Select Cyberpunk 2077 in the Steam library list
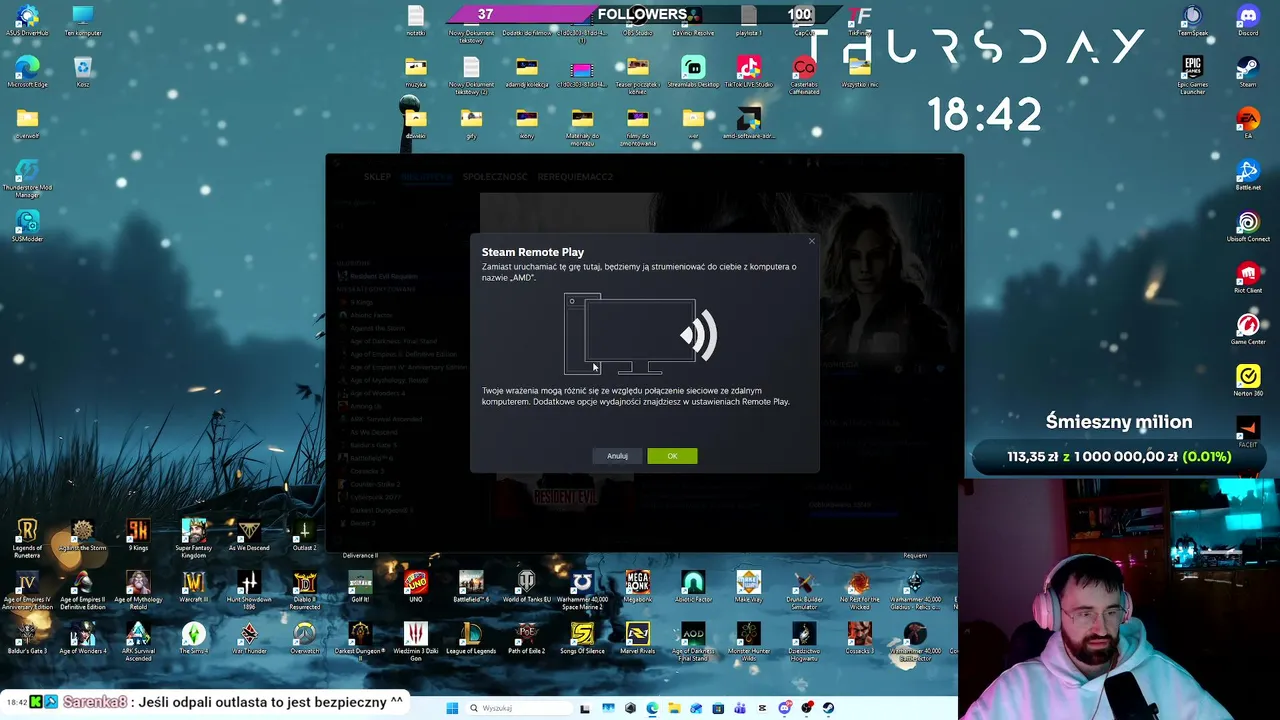1280x720 pixels. [375, 497]
